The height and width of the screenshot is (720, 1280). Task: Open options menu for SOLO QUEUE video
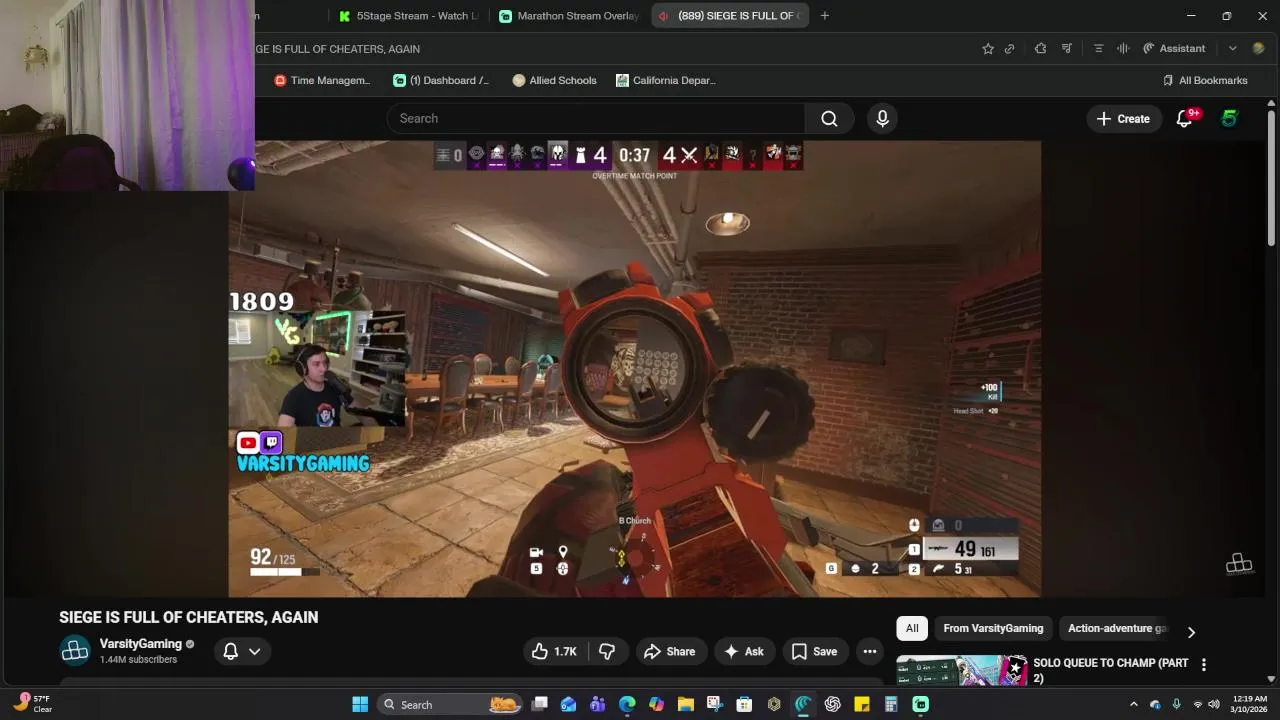pyautogui.click(x=1204, y=664)
